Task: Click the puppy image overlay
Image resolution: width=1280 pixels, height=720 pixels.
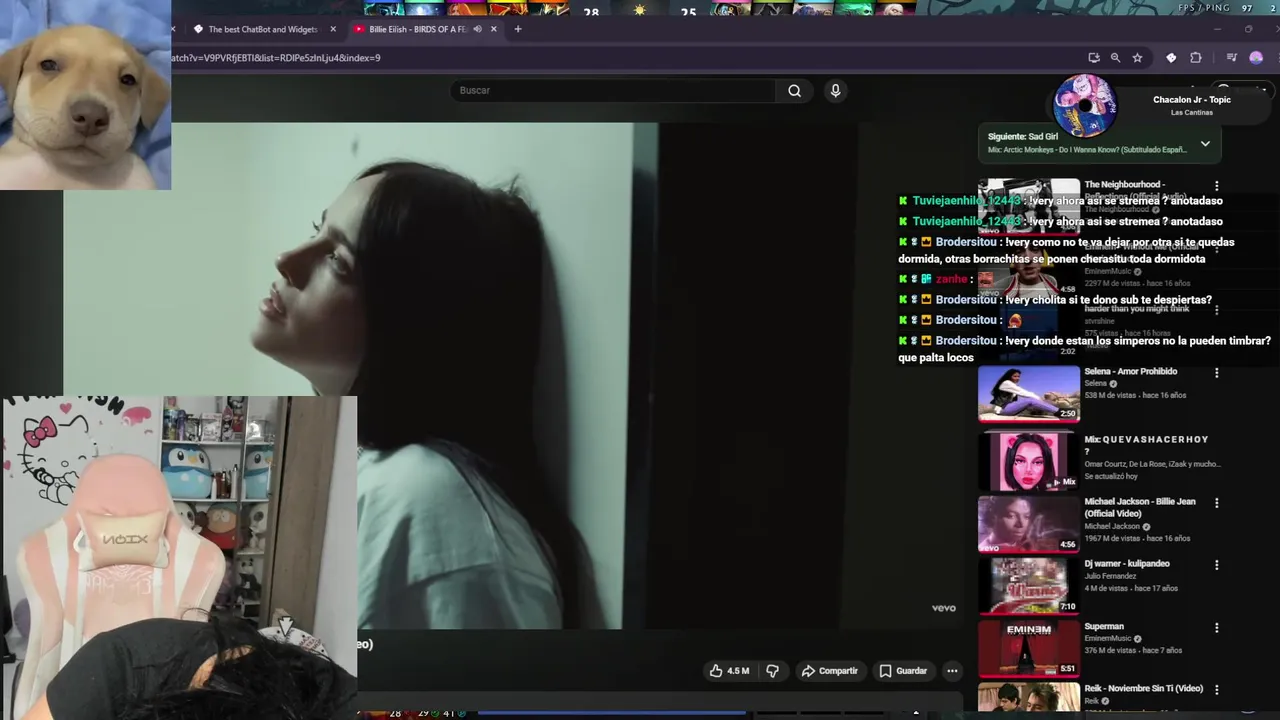Action: [85, 95]
